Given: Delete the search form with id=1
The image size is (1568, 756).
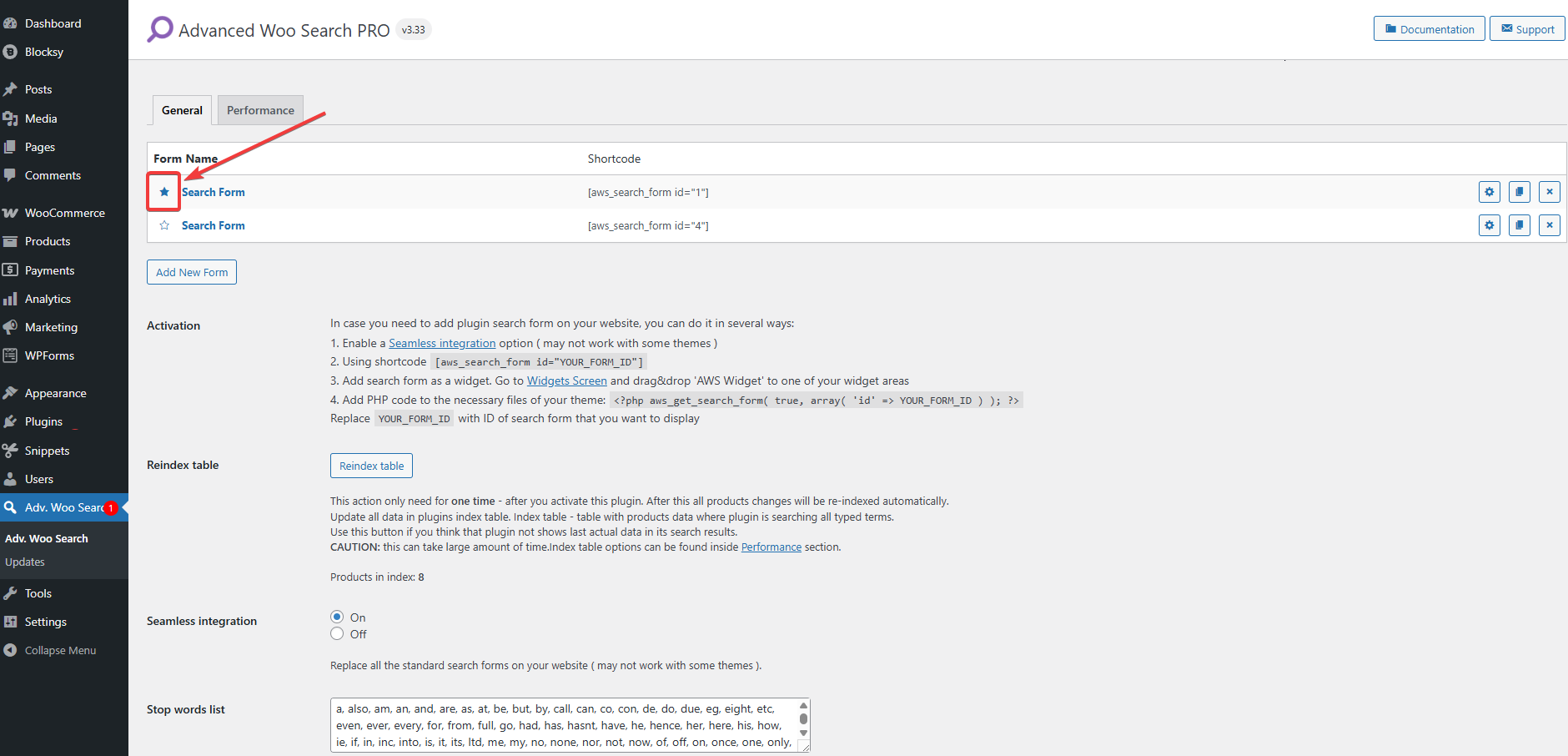Looking at the screenshot, I should 1549,192.
